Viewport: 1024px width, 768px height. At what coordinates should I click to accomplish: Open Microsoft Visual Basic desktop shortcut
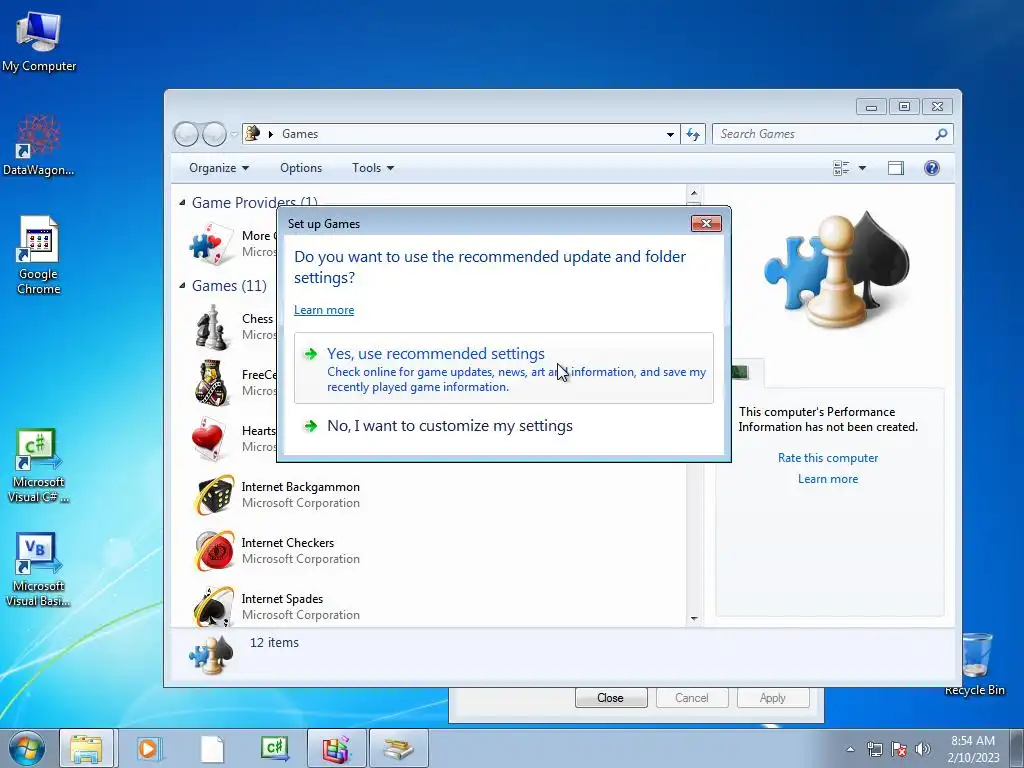pos(39,569)
